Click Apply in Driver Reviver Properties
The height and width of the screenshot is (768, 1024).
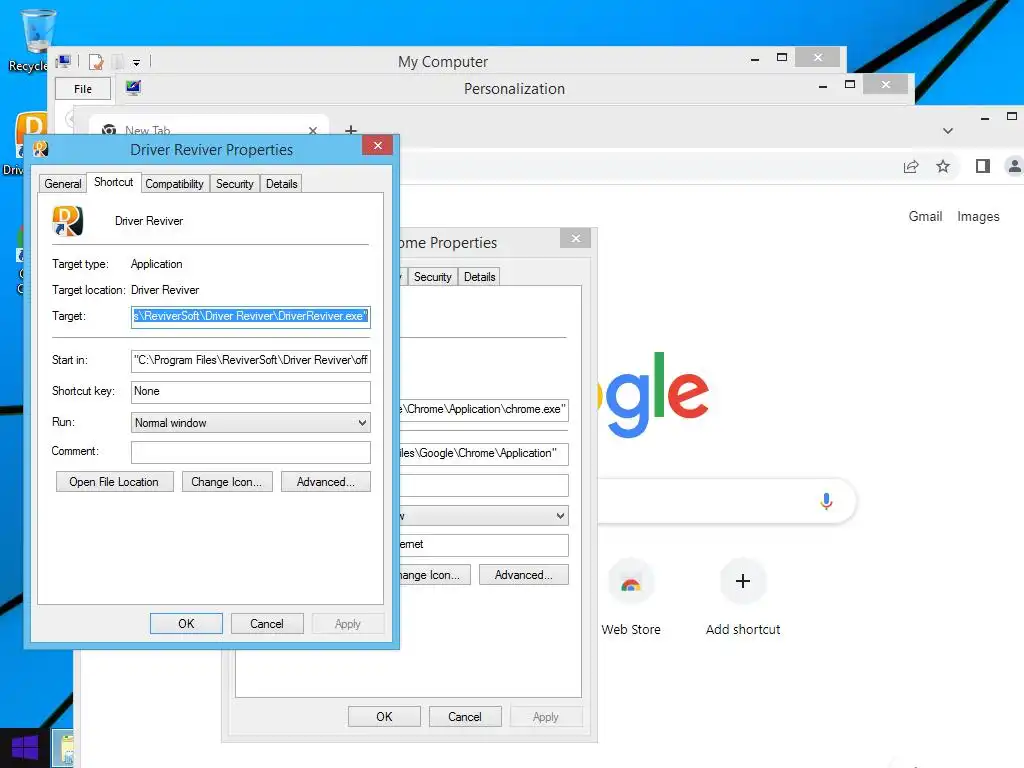(x=347, y=624)
